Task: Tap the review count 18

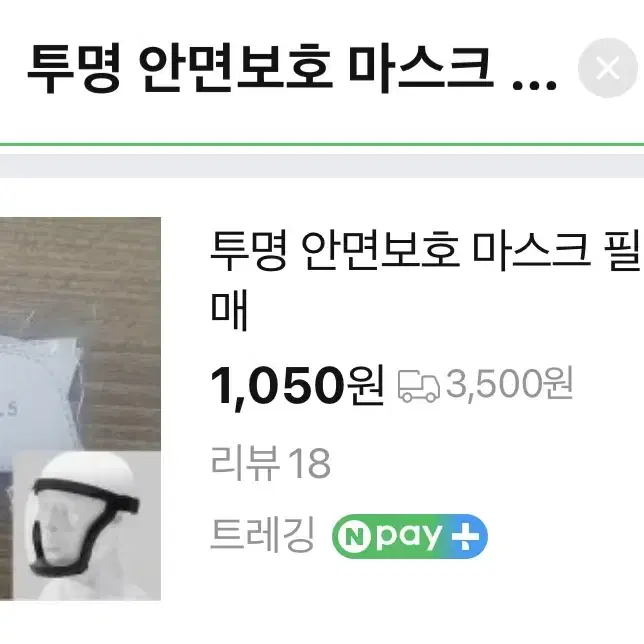Action: tap(309, 463)
